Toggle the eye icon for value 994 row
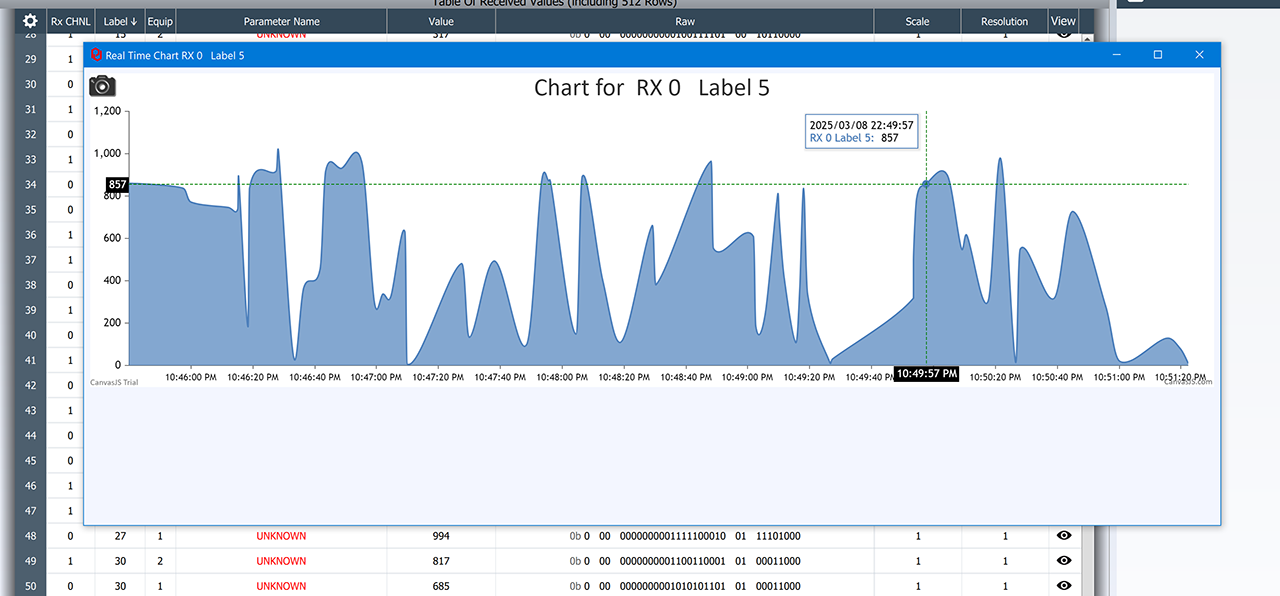 (1064, 536)
